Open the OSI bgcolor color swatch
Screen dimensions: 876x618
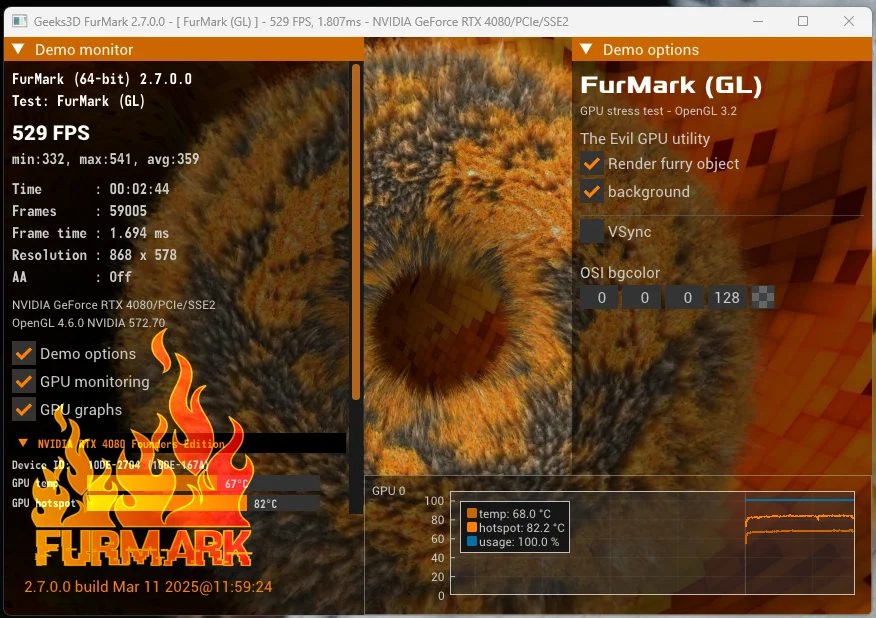764,298
